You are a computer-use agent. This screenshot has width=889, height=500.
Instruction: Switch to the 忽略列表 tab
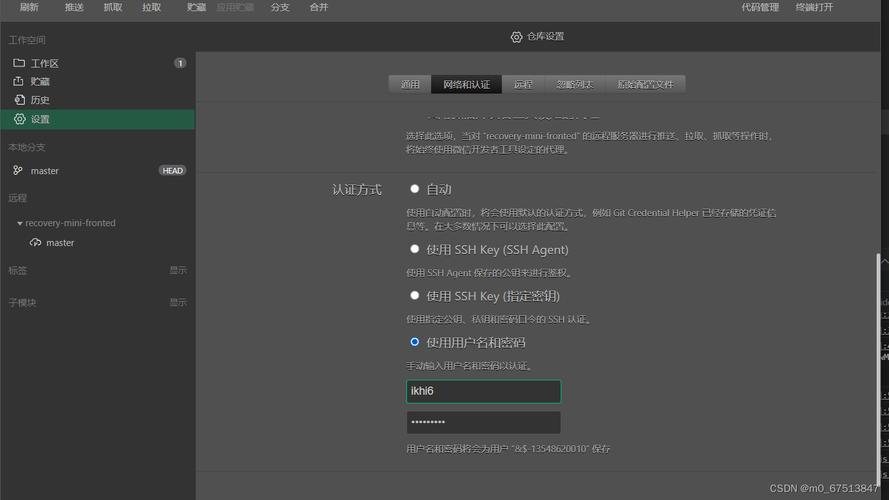(x=575, y=84)
